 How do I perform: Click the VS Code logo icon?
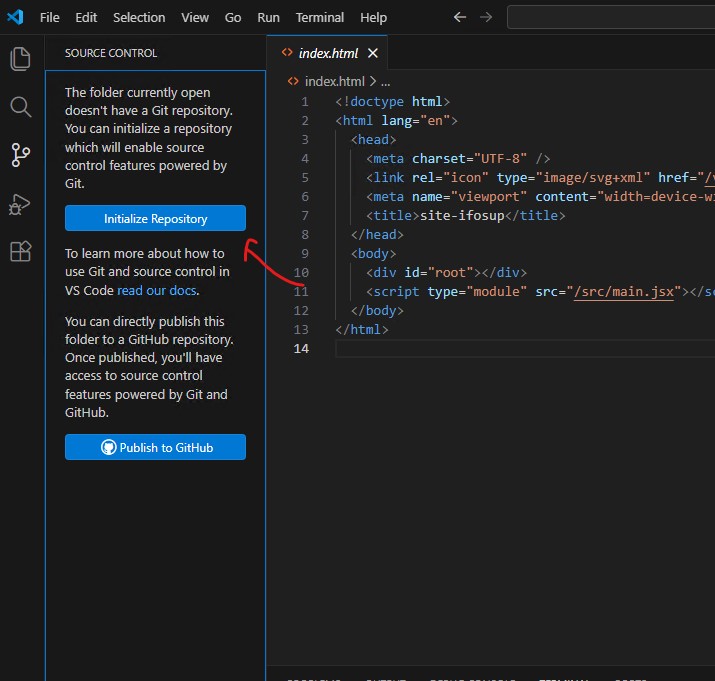click(x=16, y=17)
